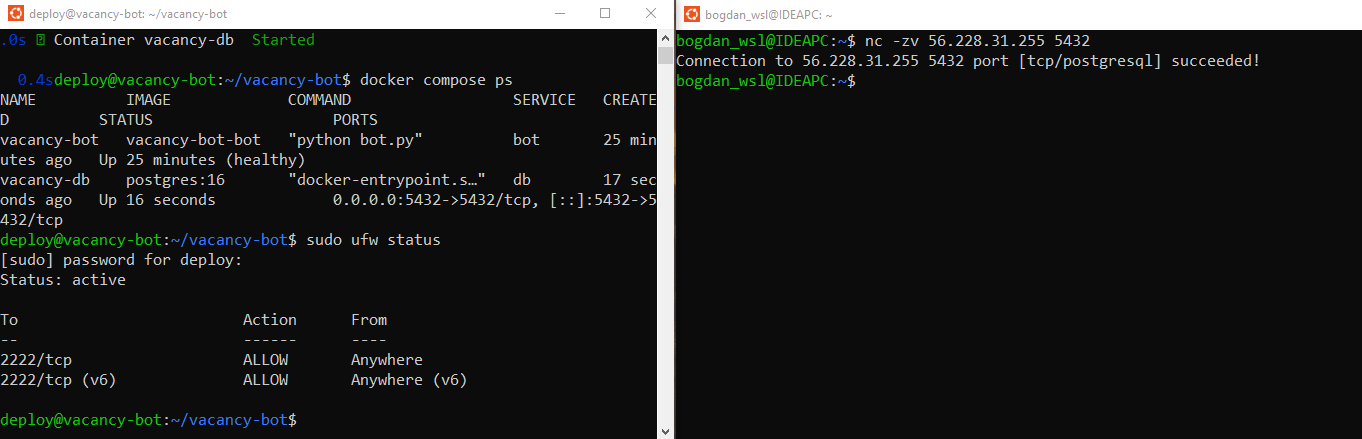Click scrollbar down arrow in left terminal
The width and height of the screenshot is (1362, 439).
(666, 430)
